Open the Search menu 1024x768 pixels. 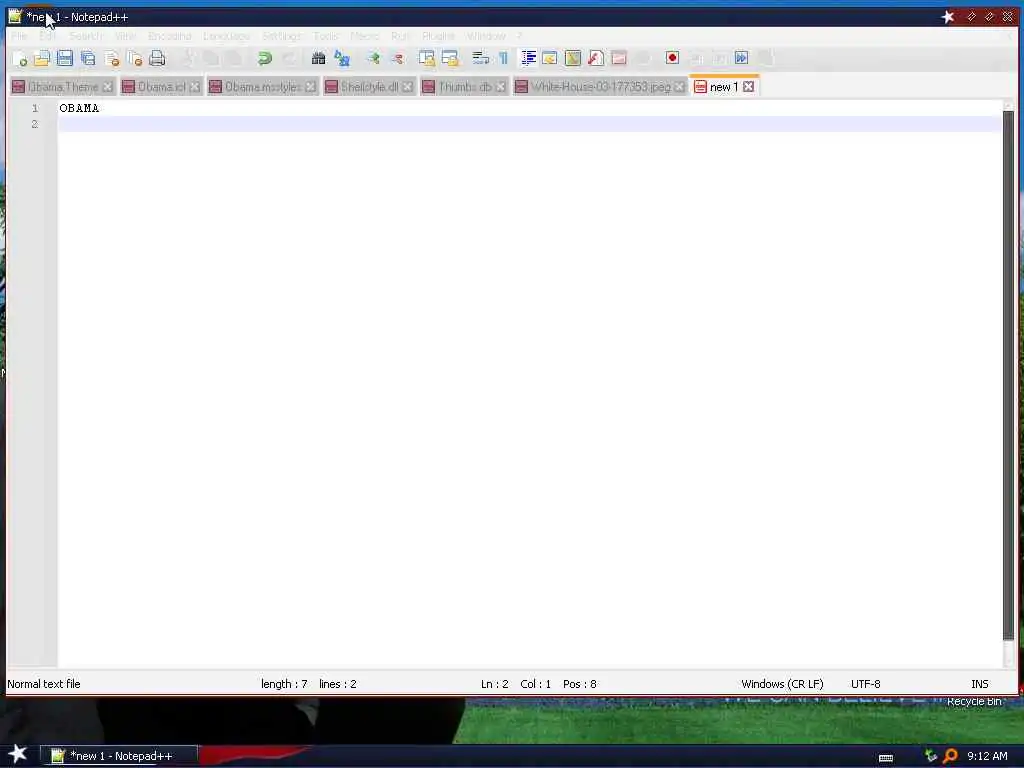point(86,36)
